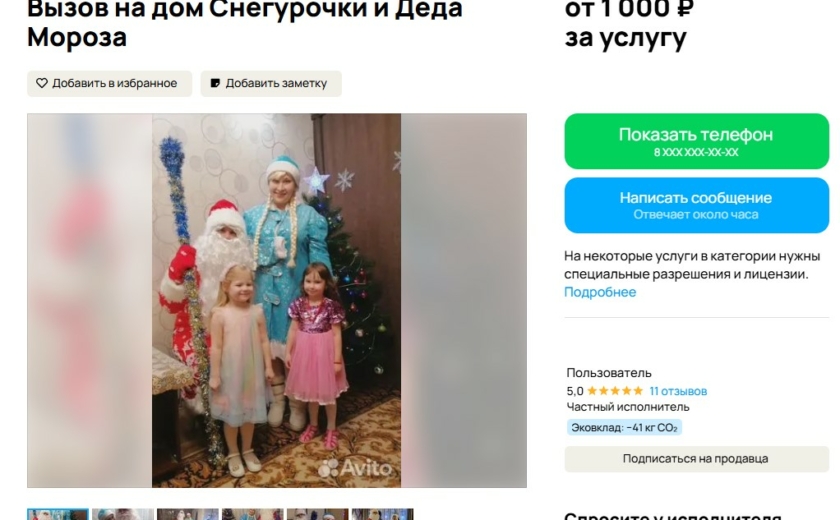The height and width of the screenshot is (520, 840).
Task: Select the second gallery thumbnail
Action: tap(123, 515)
